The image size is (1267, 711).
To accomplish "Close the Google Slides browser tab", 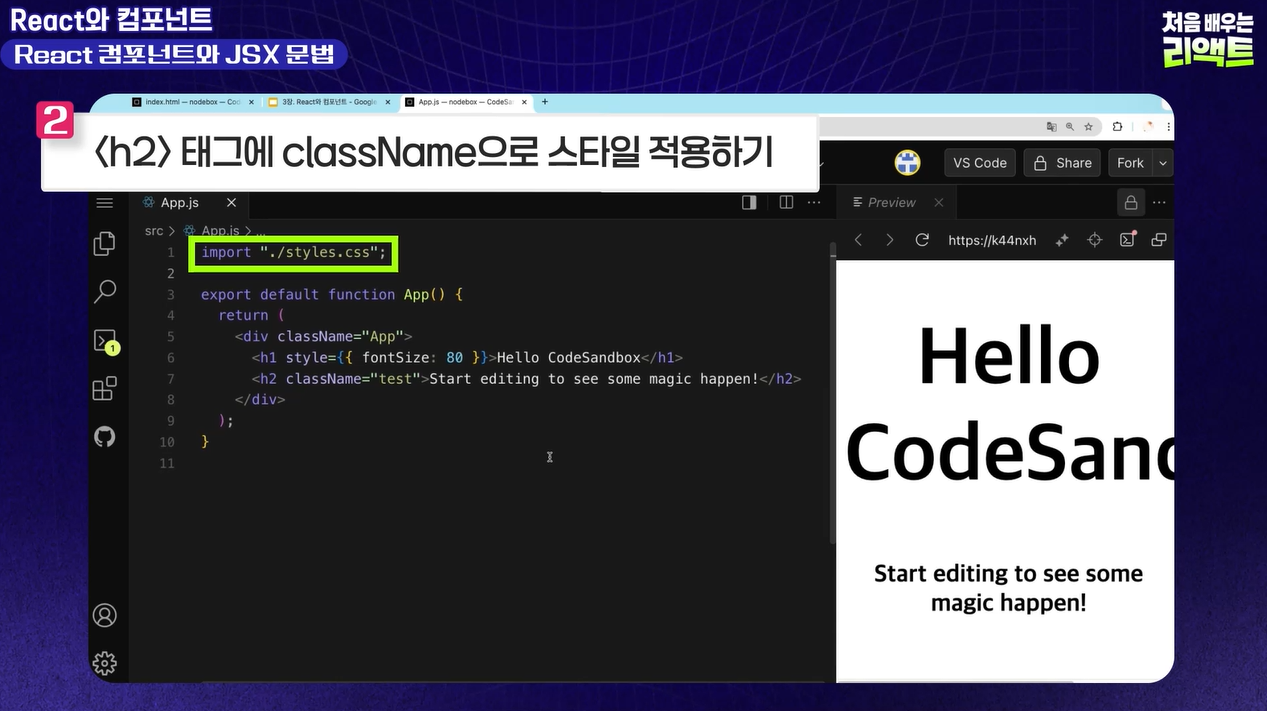I will pyautogui.click(x=388, y=102).
